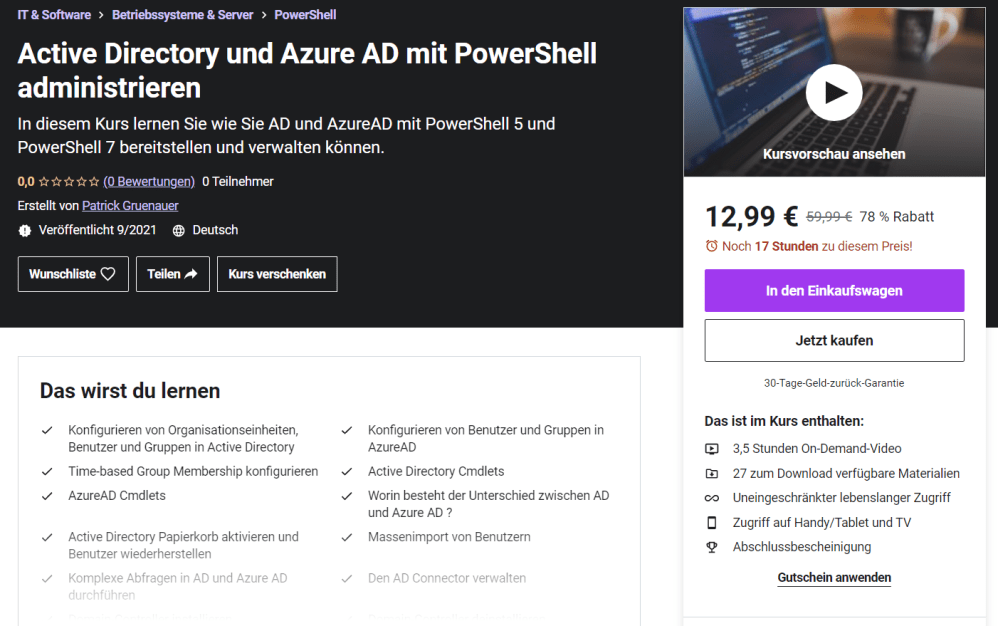The width and height of the screenshot is (998, 626).
Task: Open instructor Patrick Gruenauer's profile
Action: [131, 206]
